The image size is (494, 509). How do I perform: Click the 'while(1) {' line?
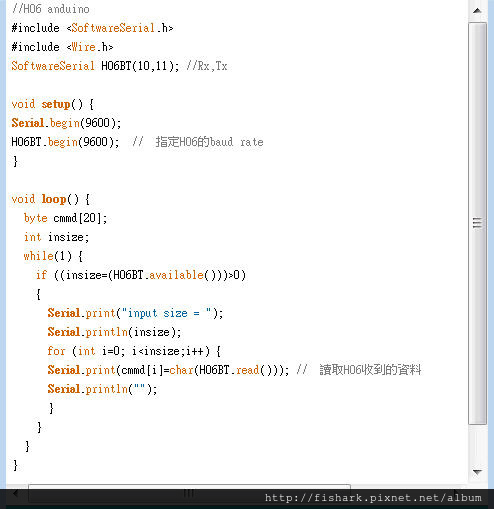point(53,256)
